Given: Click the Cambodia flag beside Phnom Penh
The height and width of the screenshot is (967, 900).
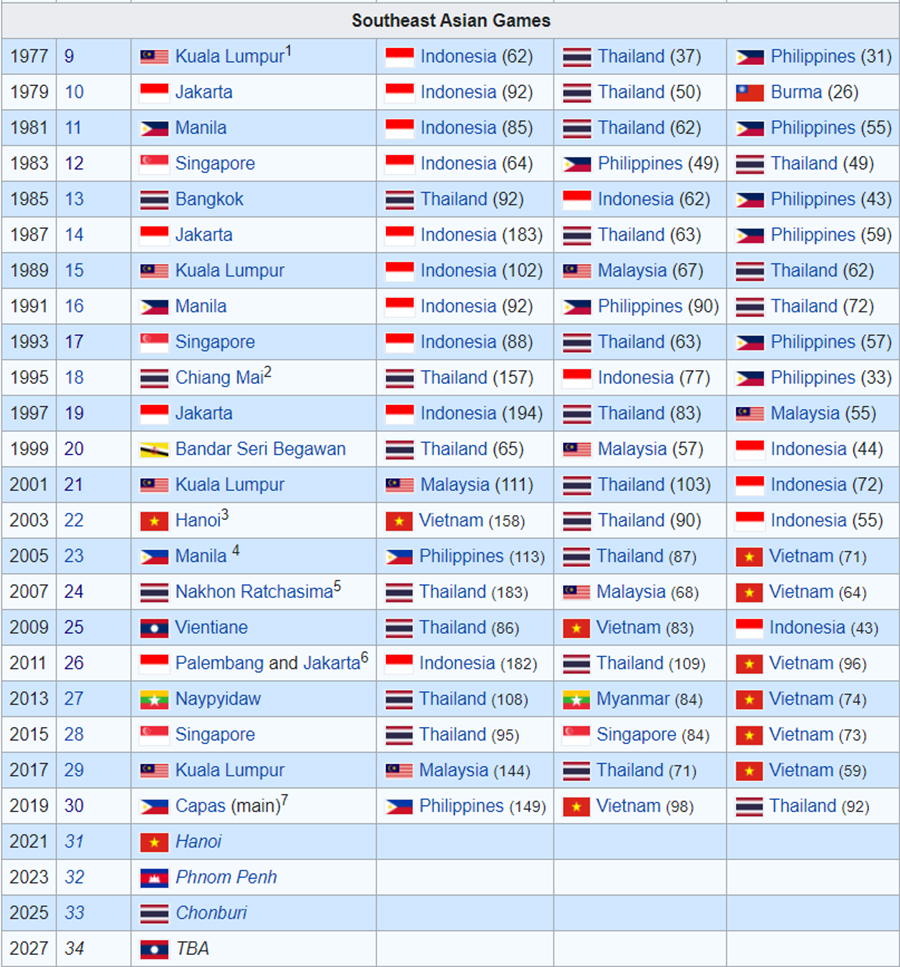Looking at the screenshot, I should pyautogui.click(x=154, y=878).
